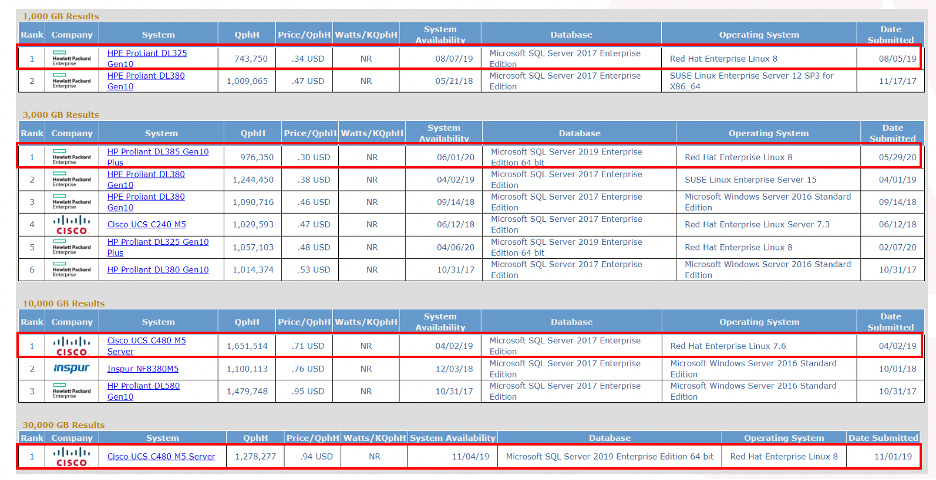Open HPE ProLiant DL325 Gen10 link in 1,000 GB table
Screen dimensions: 936x480
pyautogui.click(x=147, y=59)
